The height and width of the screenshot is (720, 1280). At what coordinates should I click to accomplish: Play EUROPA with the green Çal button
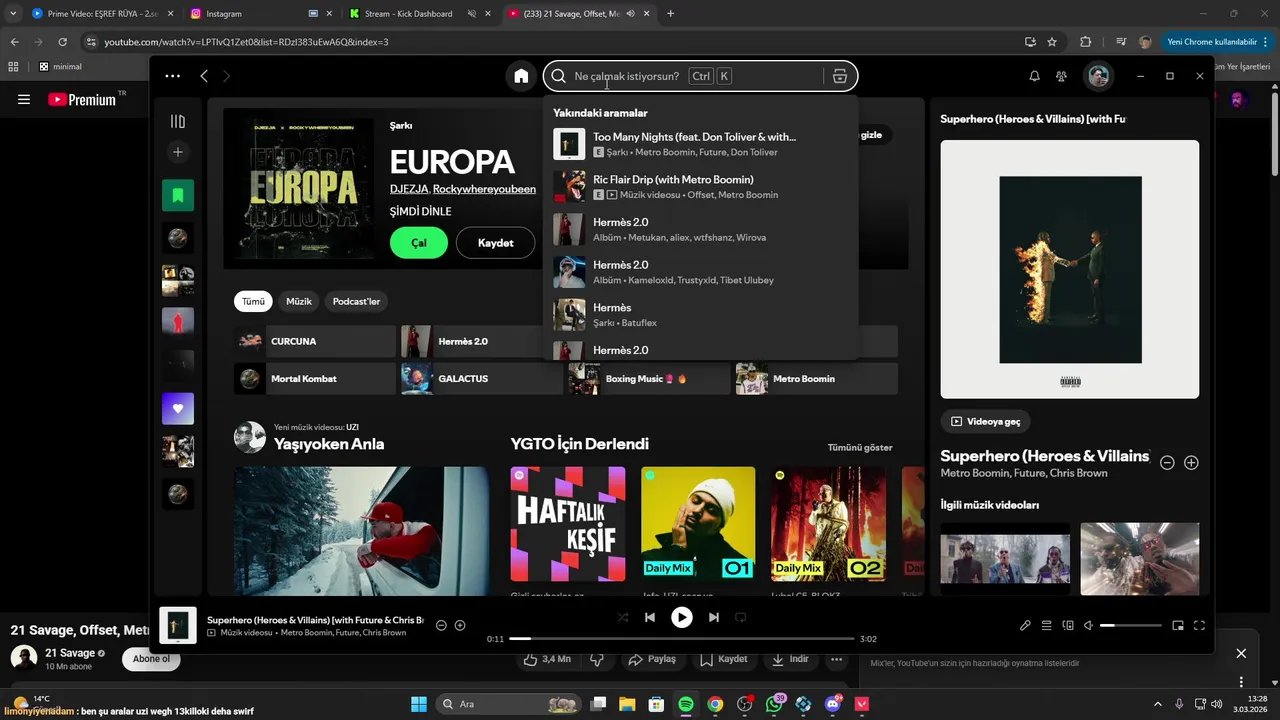(419, 243)
